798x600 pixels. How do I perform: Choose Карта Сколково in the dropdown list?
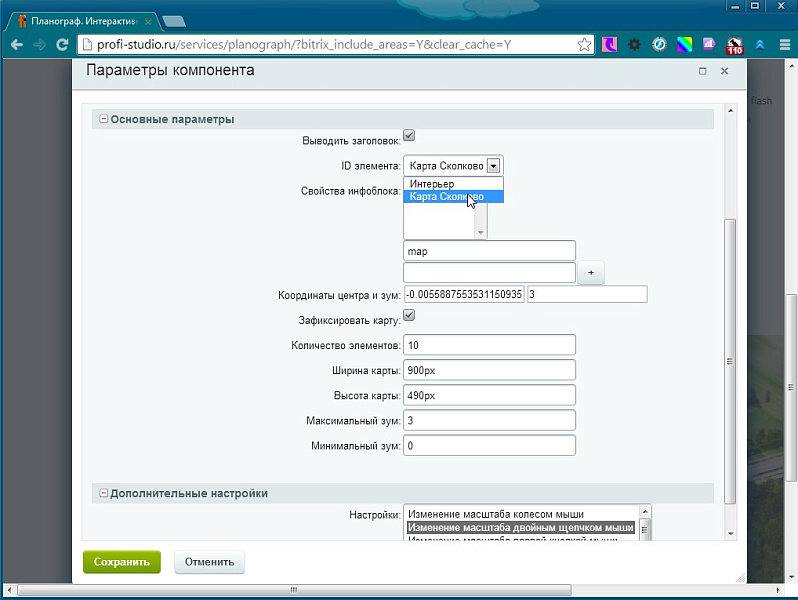pos(446,197)
